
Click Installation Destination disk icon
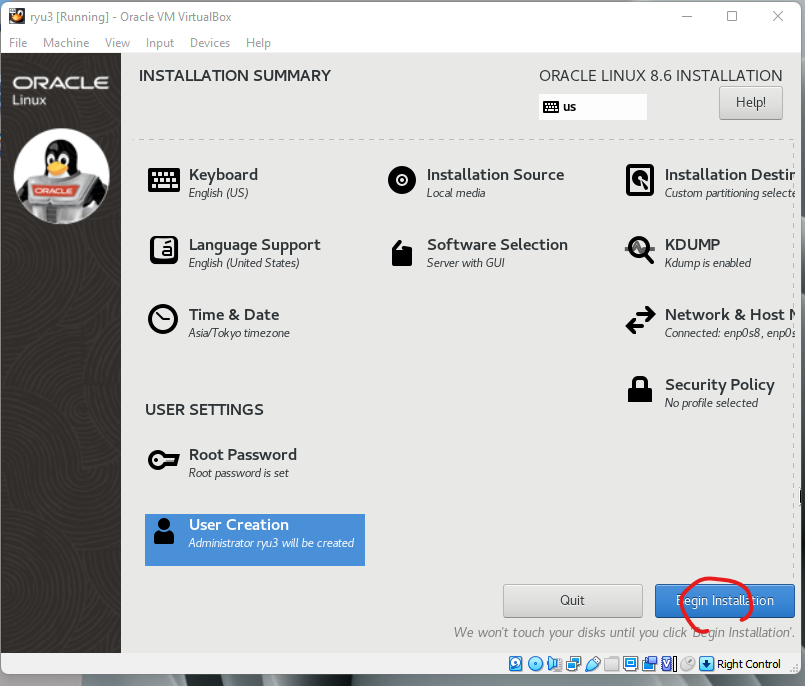pyautogui.click(x=640, y=180)
